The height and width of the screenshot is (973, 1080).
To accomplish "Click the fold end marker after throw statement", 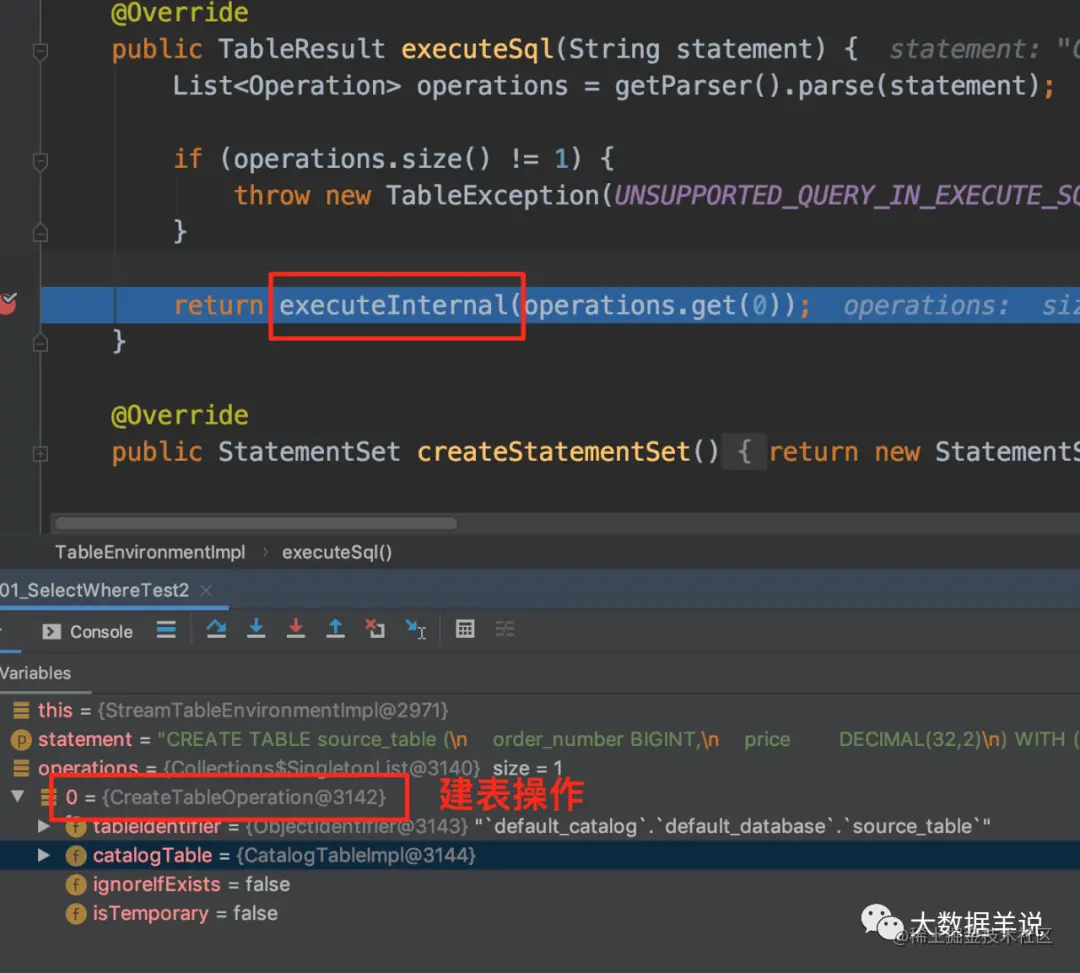I will [40, 233].
